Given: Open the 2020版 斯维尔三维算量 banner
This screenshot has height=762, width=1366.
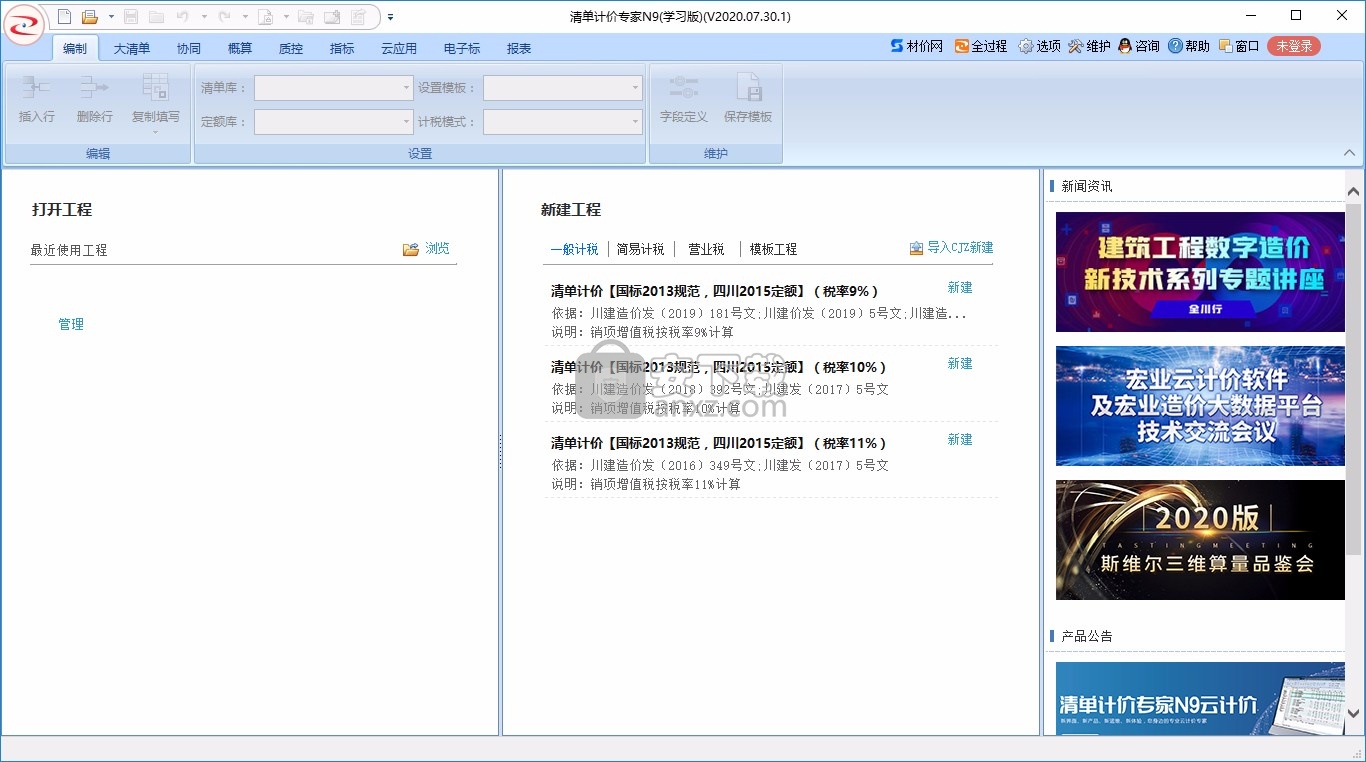Looking at the screenshot, I should point(1200,540).
